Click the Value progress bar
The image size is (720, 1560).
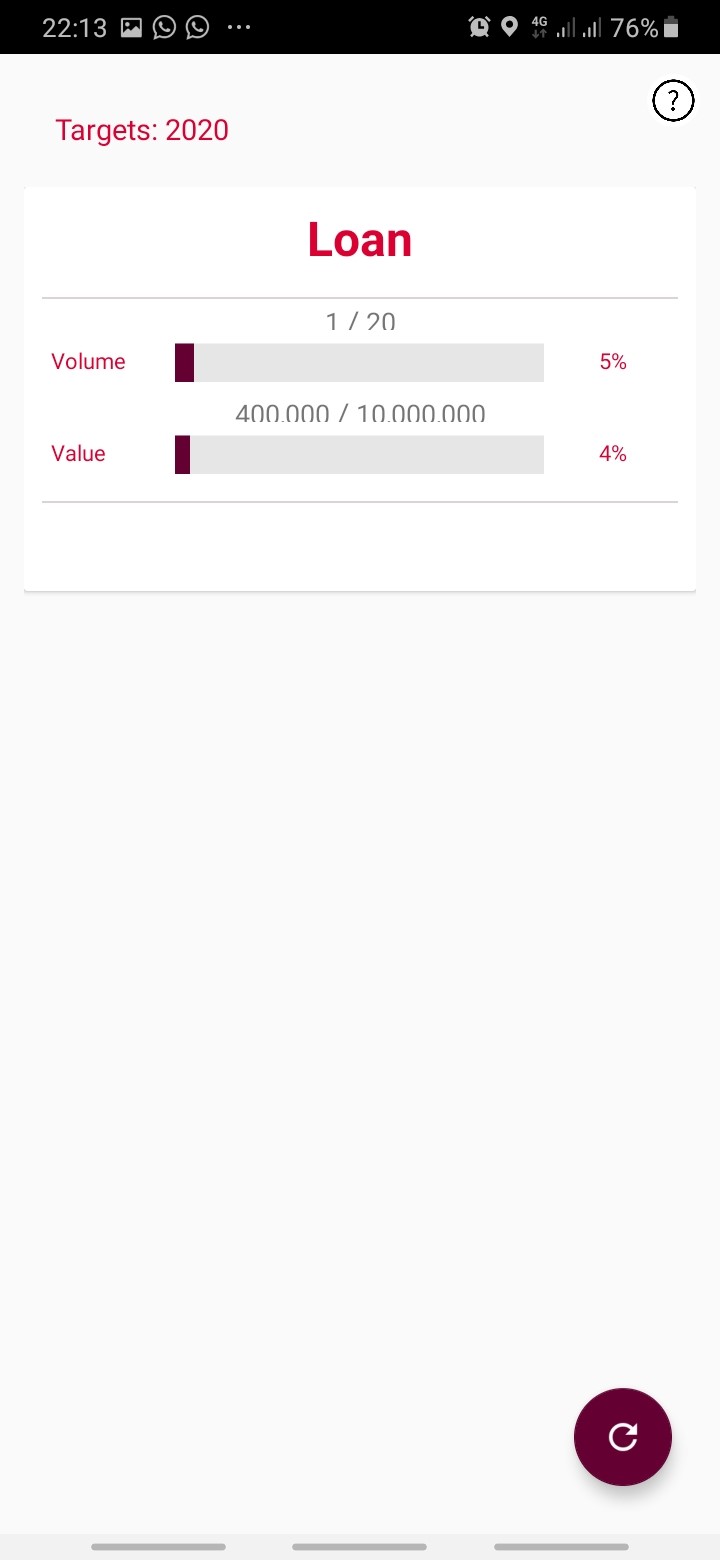click(x=359, y=454)
